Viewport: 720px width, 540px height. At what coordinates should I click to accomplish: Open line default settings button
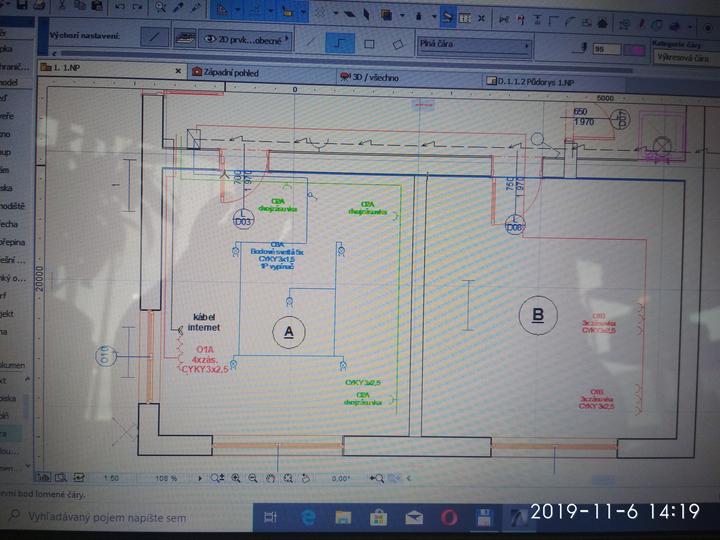click(153, 38)
